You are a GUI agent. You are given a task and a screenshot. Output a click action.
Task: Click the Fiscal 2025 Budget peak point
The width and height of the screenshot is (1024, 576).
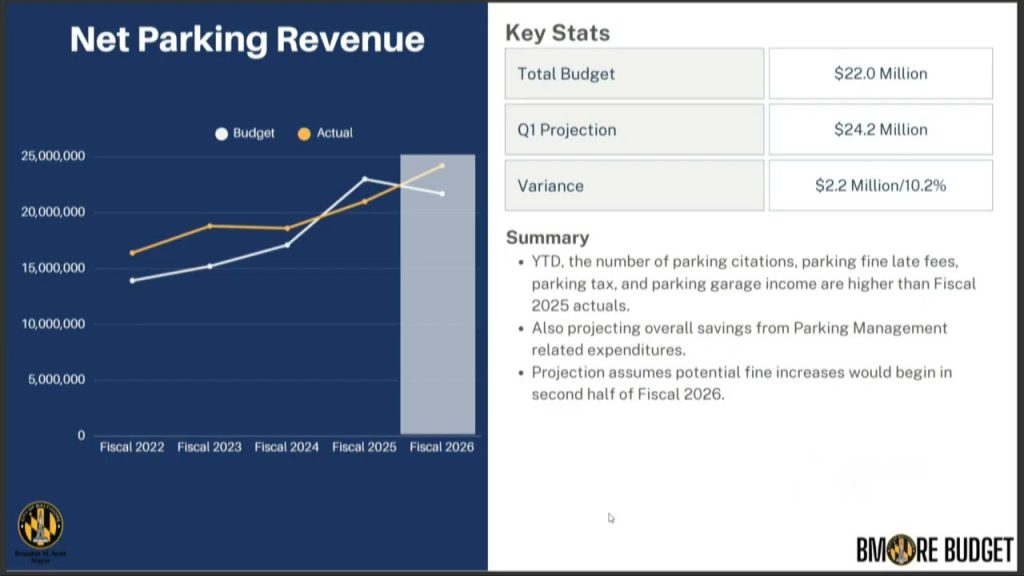(364, 178)
